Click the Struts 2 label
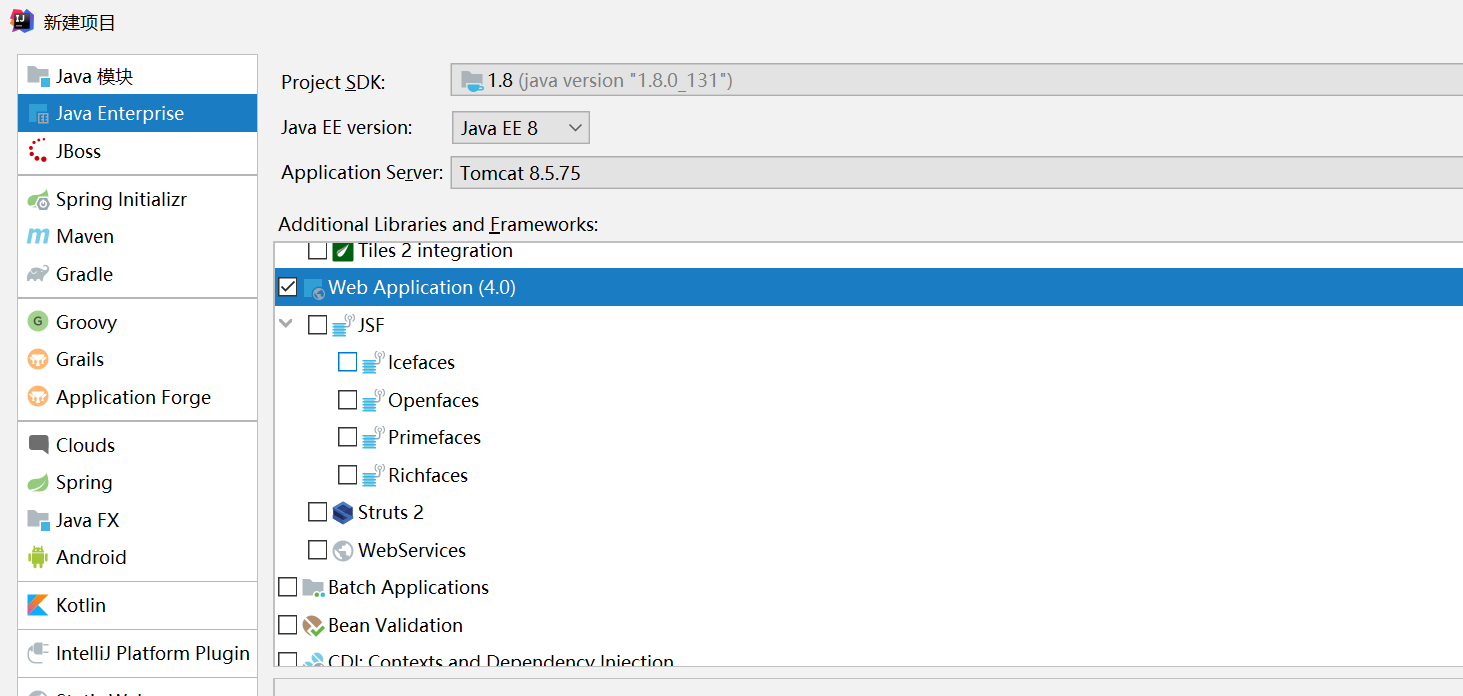Screen dimensions: 1463x696 coord(391,512)
